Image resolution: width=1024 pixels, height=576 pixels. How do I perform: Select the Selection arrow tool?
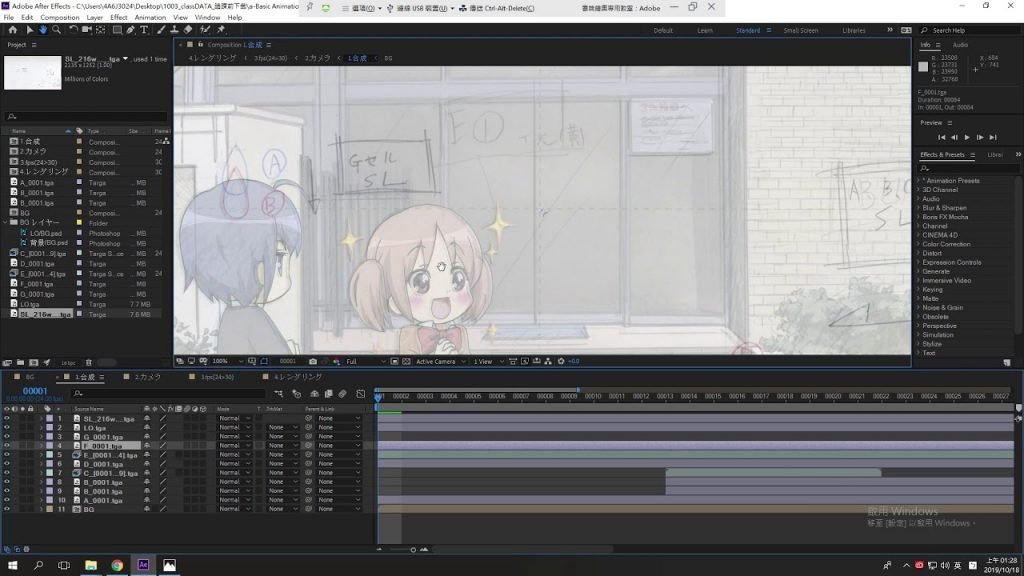(29, 30)
